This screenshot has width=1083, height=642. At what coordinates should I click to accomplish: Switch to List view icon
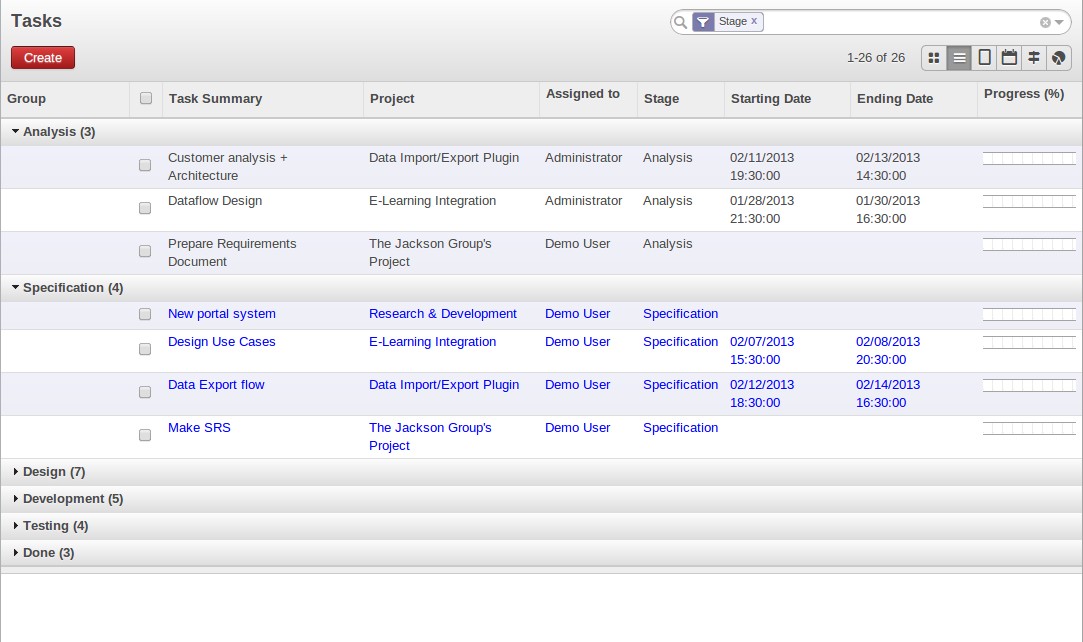pyautogui.click(x=959, y=58)
